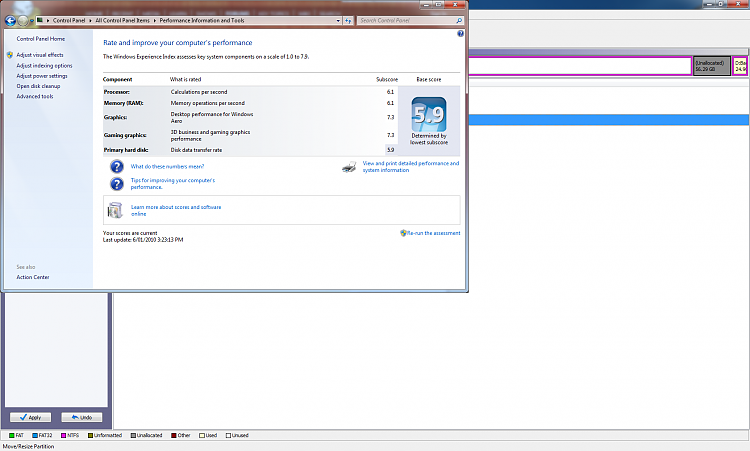
Task: Go back with the blue Back arrow
Action: point(10,21)
